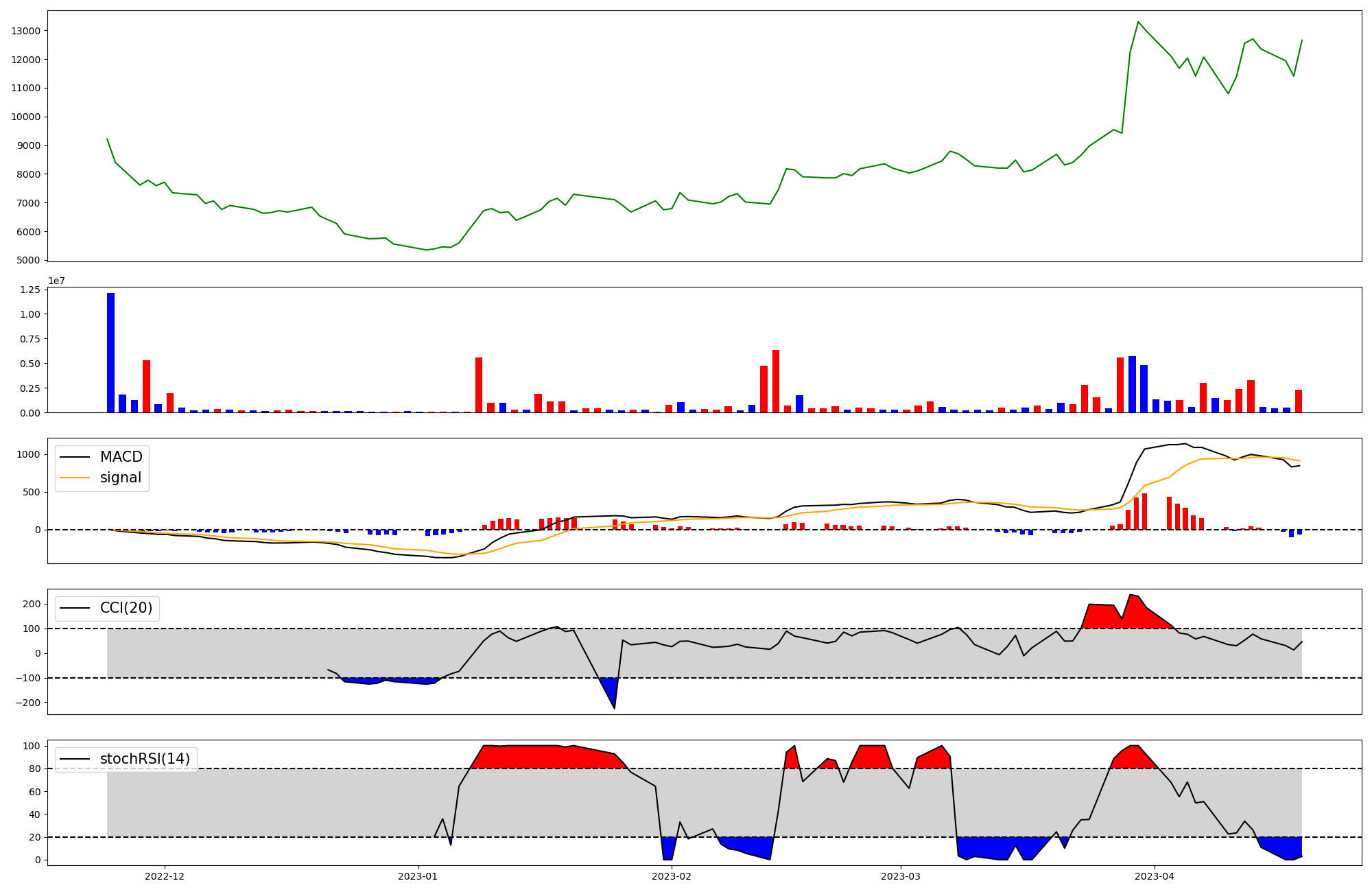
Task: Select the 2022-12 x-axis date label
Action: tap(165, 876)
